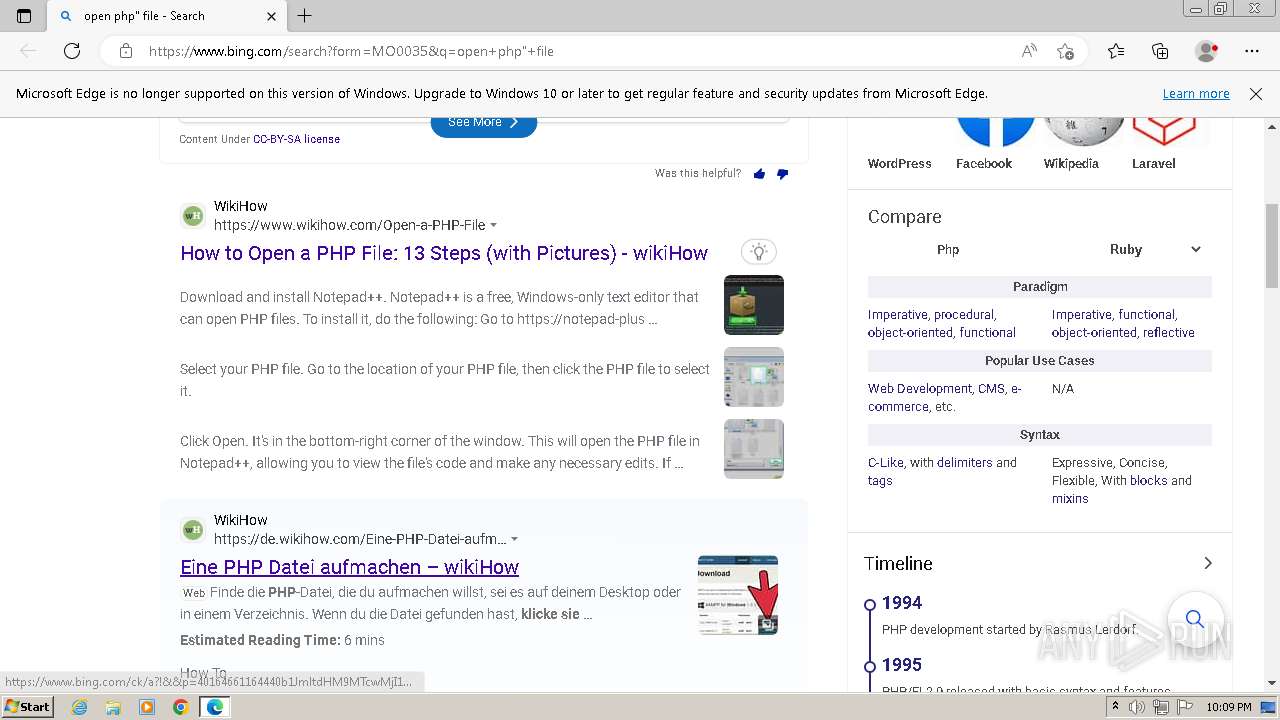Launch Chrome from the taskbar
The width and height of the screenshot is (1280, 720).
click(180, 707)
